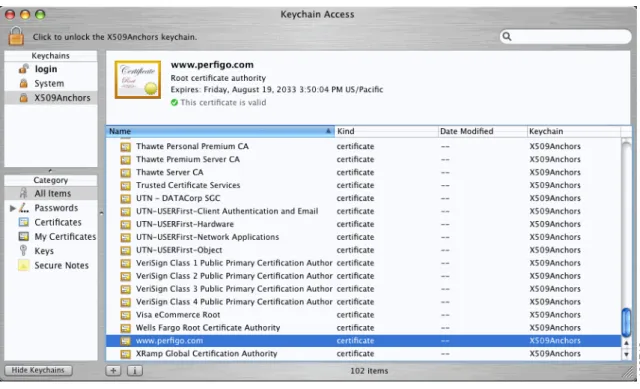Click the Passwords category icon
The image size is (640, 389).
tap(24, 207)
